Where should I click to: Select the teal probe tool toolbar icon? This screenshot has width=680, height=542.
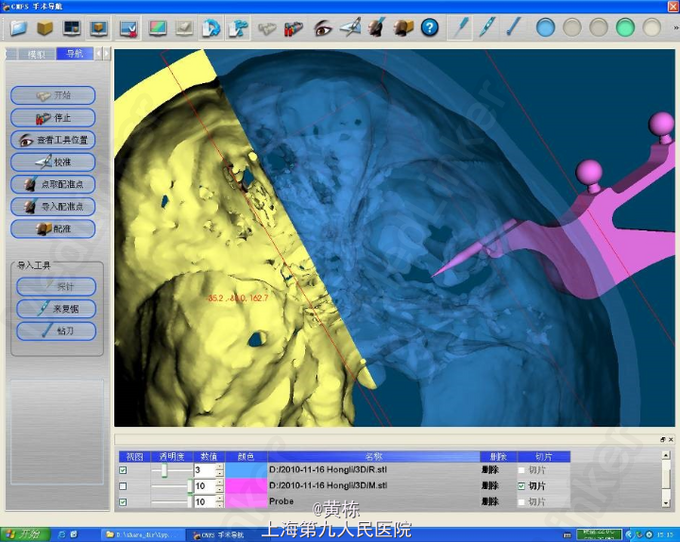(462, 28)
